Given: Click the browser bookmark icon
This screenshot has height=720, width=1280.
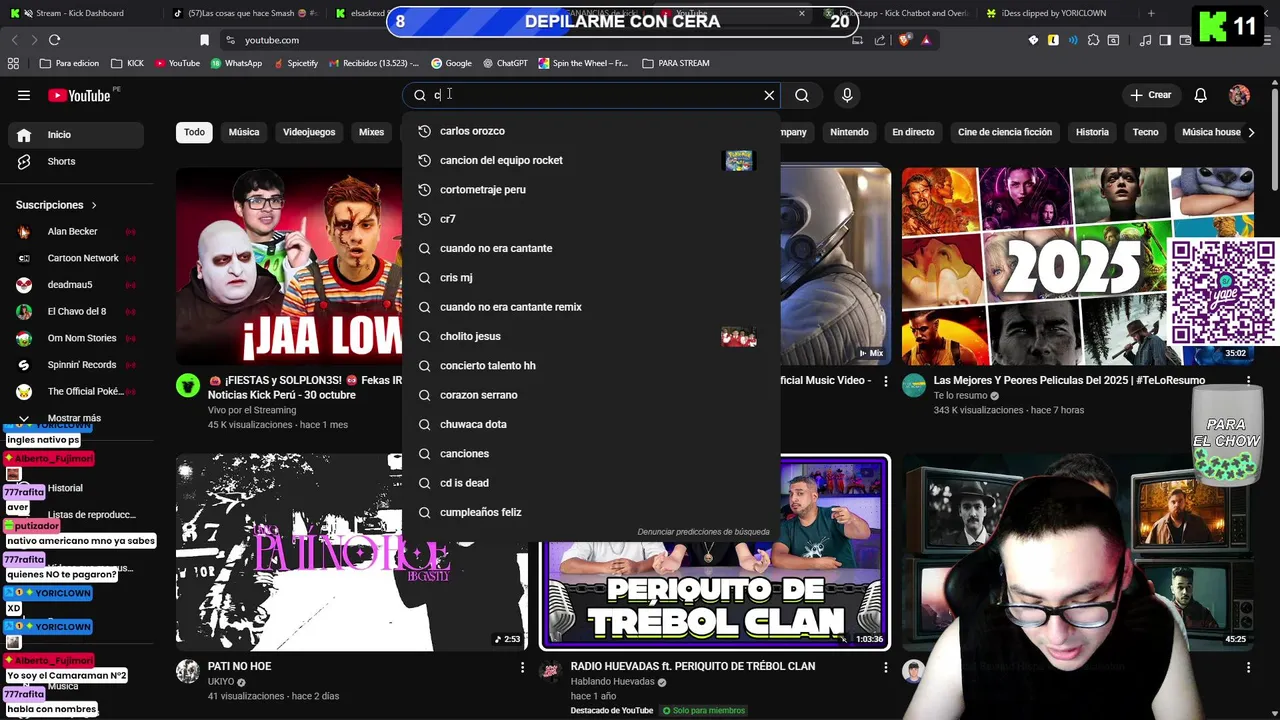Looking at the screenshot, I should point(204,40).
